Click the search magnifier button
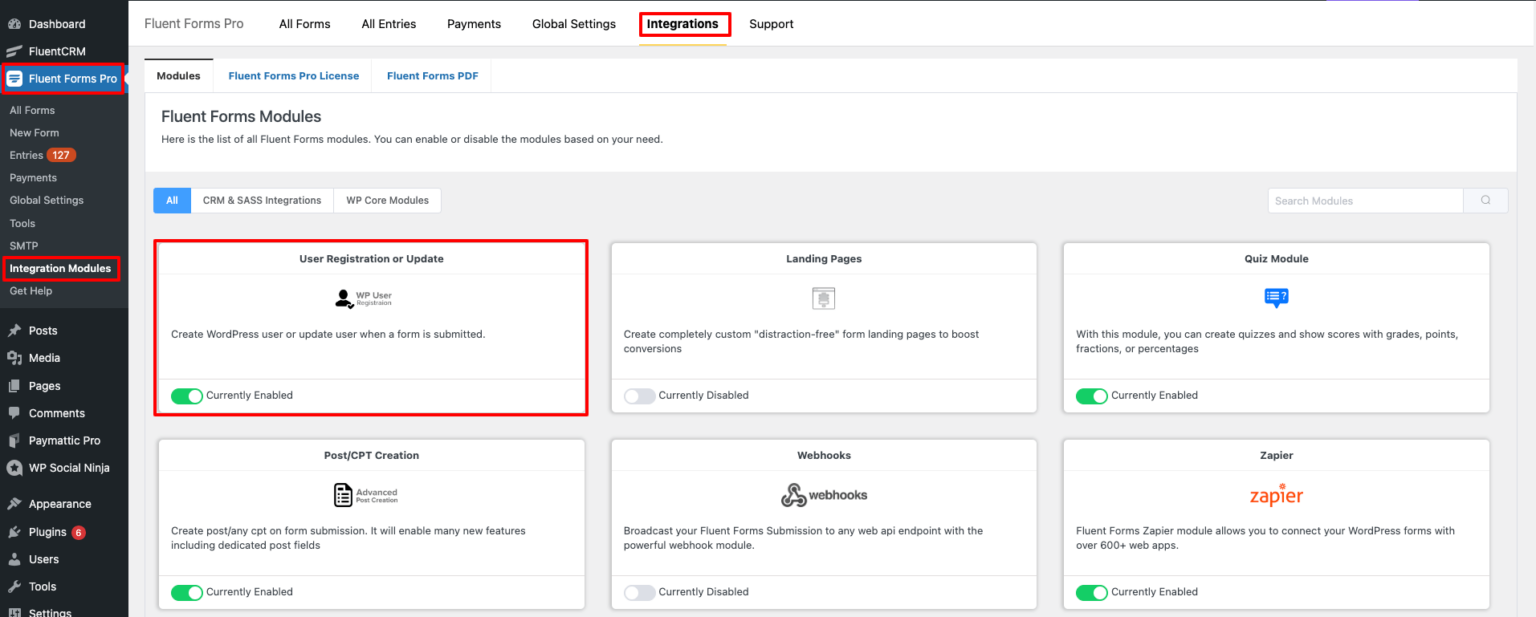The image size is (1536, 617). (1485, 200)
